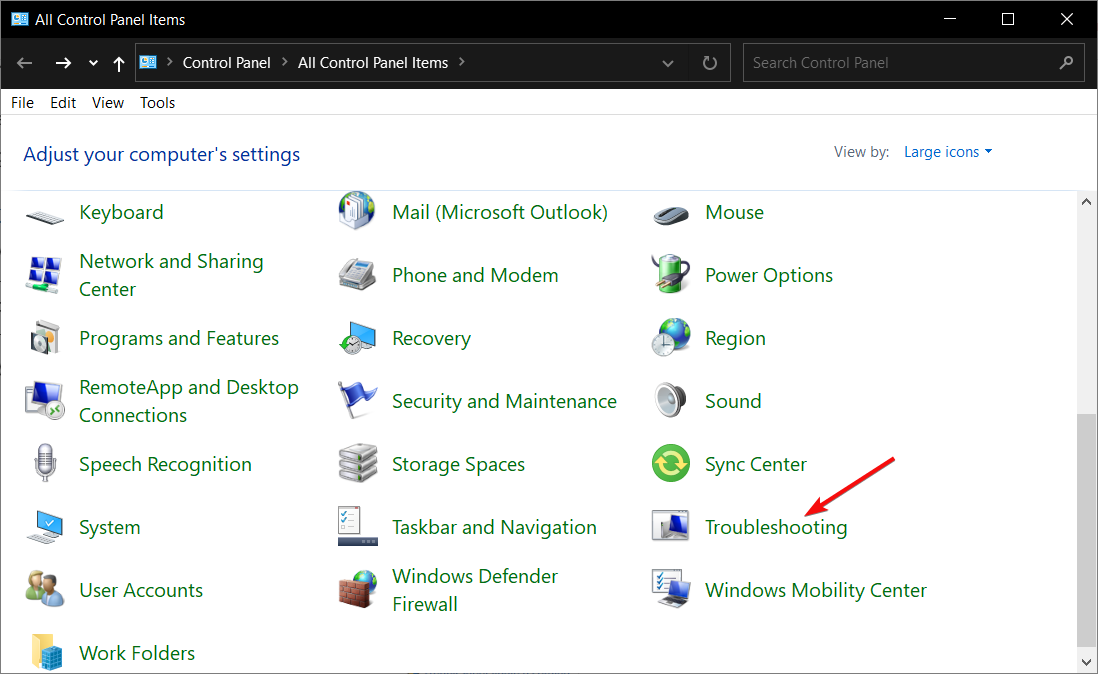Screen dimensions: 1098x674
Task: Click the System computer icon
Action: pyautogui.click(x=46, y=527)
